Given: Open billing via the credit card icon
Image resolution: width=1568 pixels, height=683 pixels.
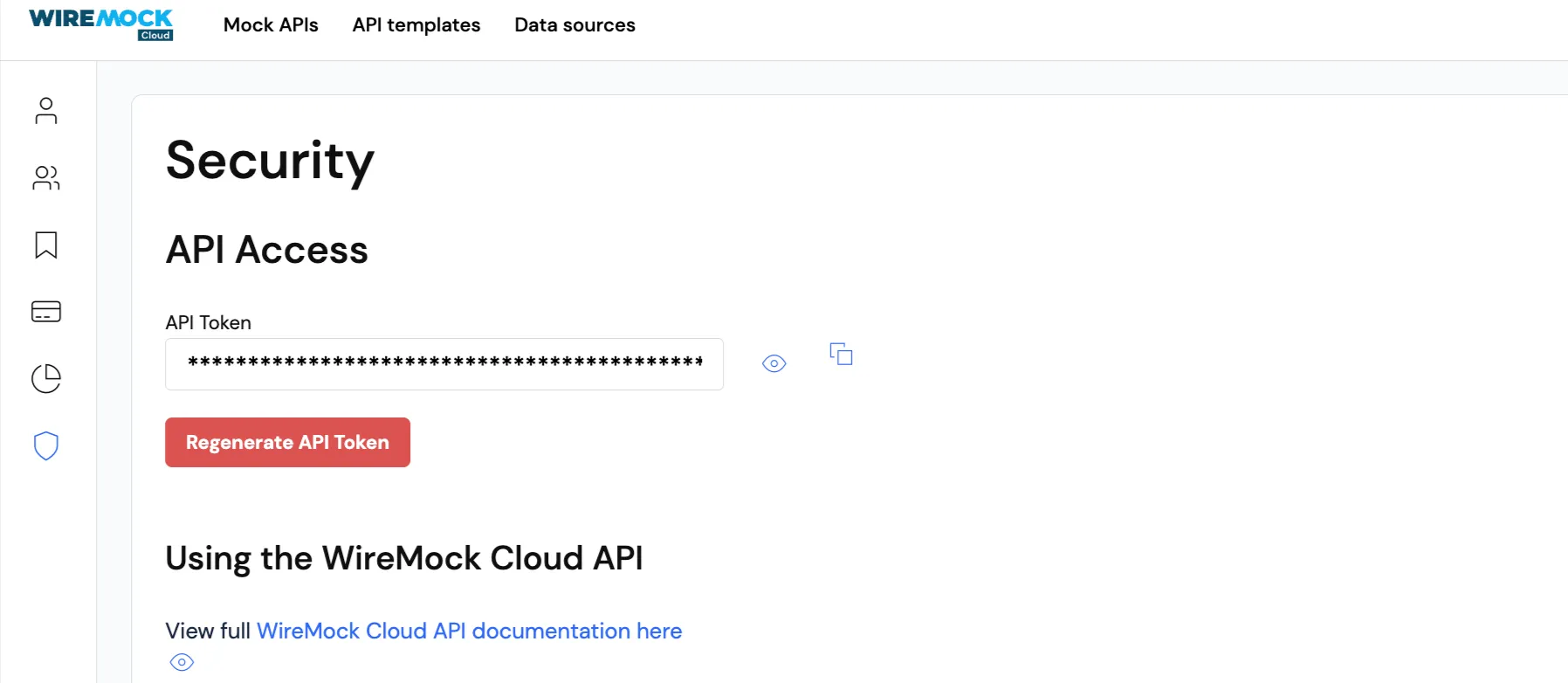Looking at the screenshot, I should click(x=46, y=312).
